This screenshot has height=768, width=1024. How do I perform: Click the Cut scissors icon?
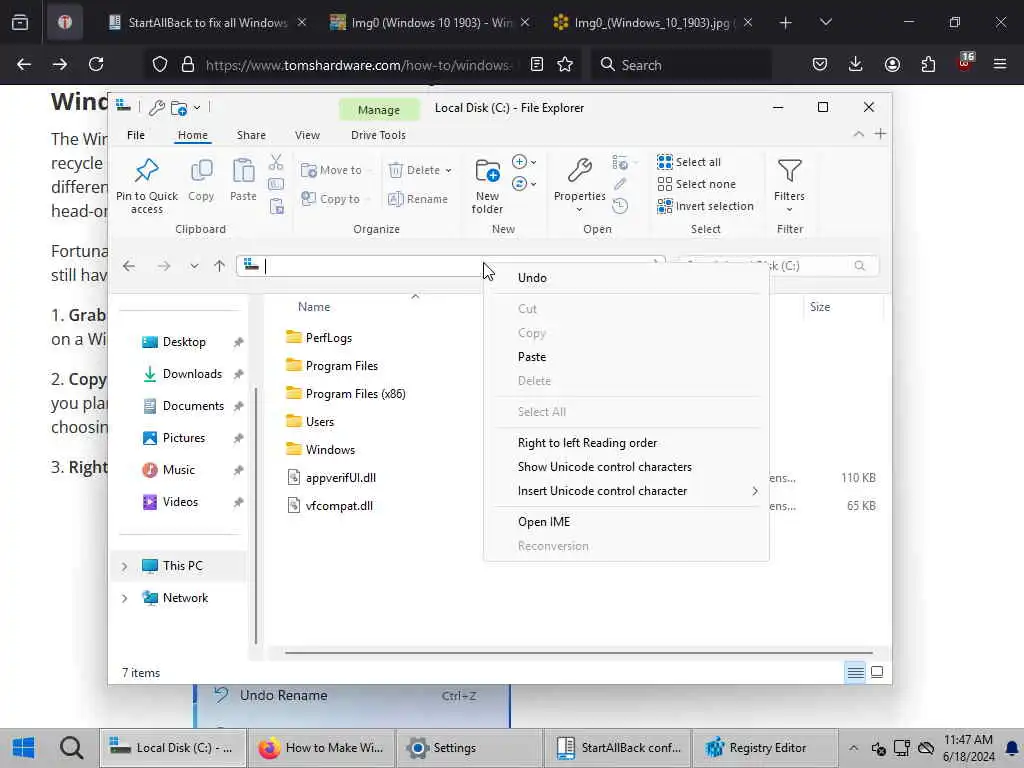[x=276, y=162]
